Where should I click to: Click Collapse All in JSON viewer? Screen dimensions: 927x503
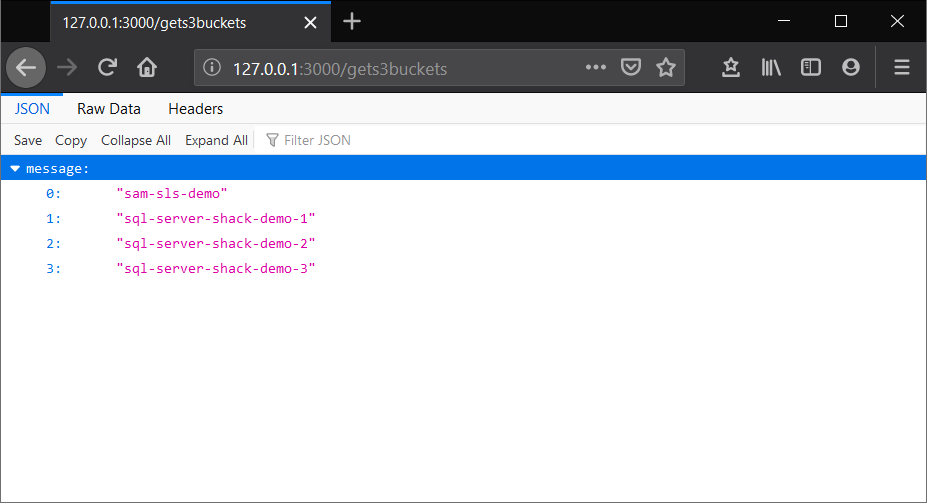point(136,140)
